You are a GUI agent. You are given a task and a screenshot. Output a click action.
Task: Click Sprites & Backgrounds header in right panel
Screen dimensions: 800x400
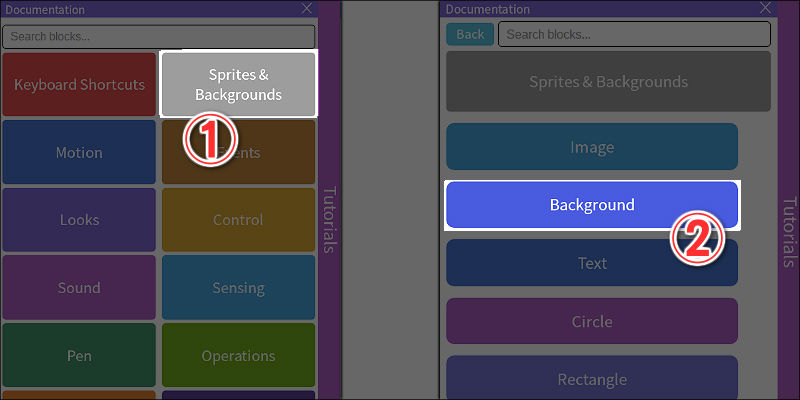(608, 81)
